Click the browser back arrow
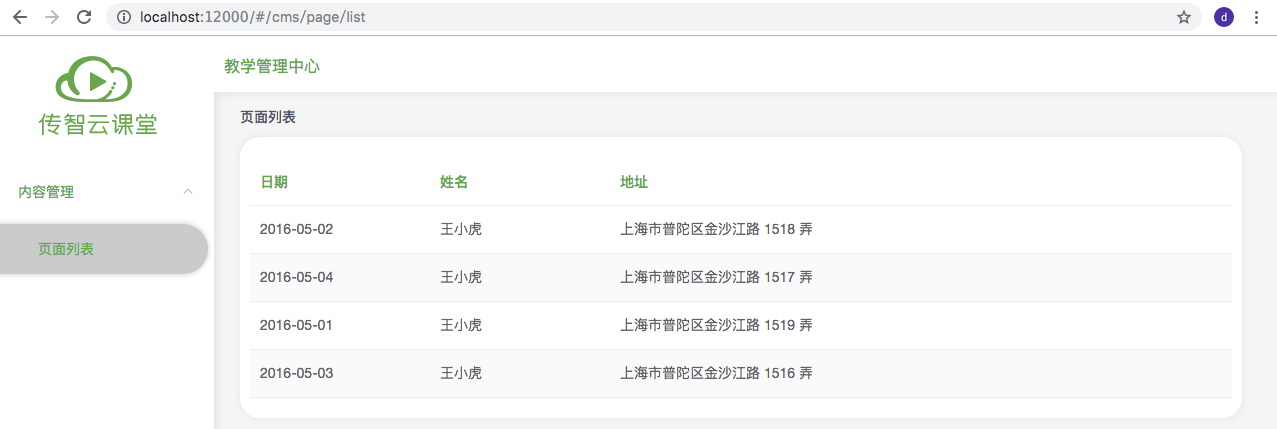The image size is (1277, 429). coord(20,17)
